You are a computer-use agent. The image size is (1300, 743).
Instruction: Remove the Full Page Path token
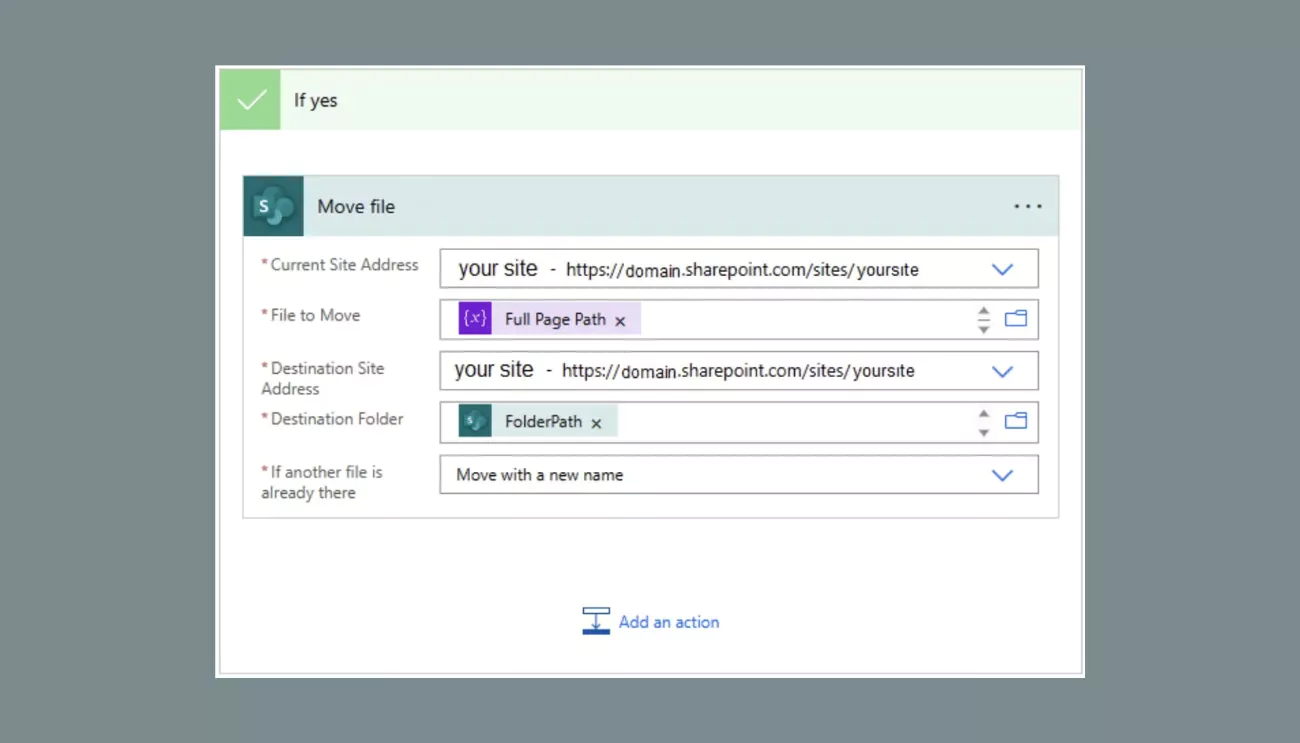620,320
